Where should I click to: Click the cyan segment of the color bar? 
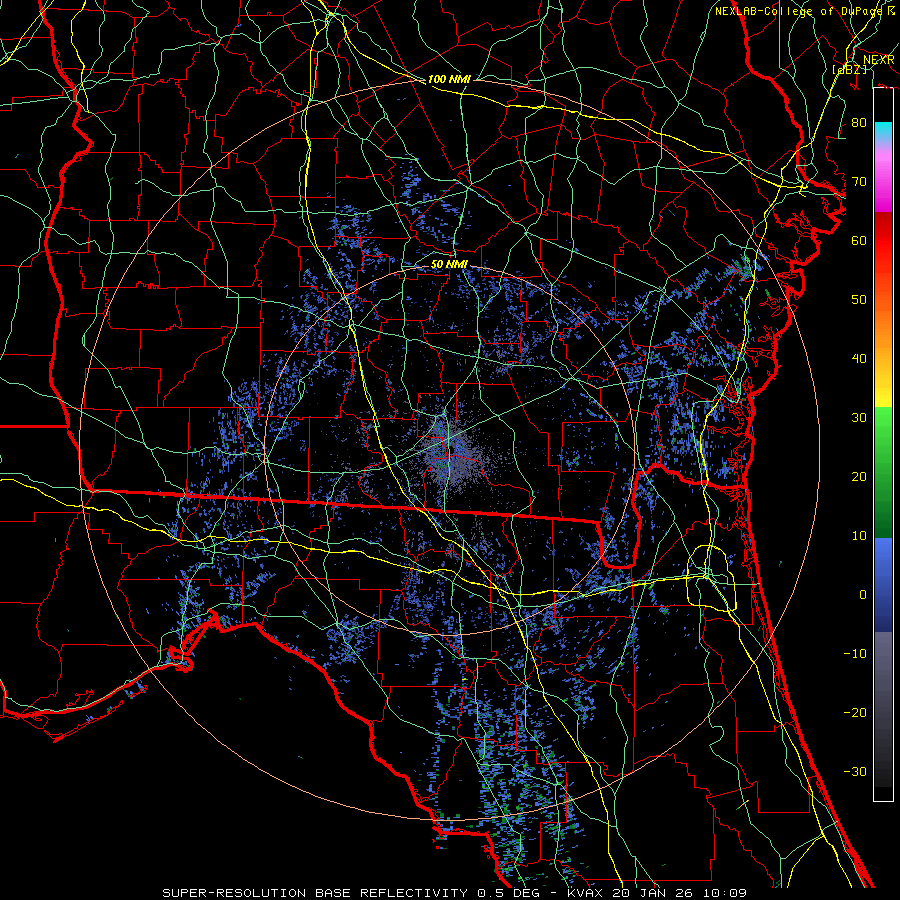coord(883,131)
